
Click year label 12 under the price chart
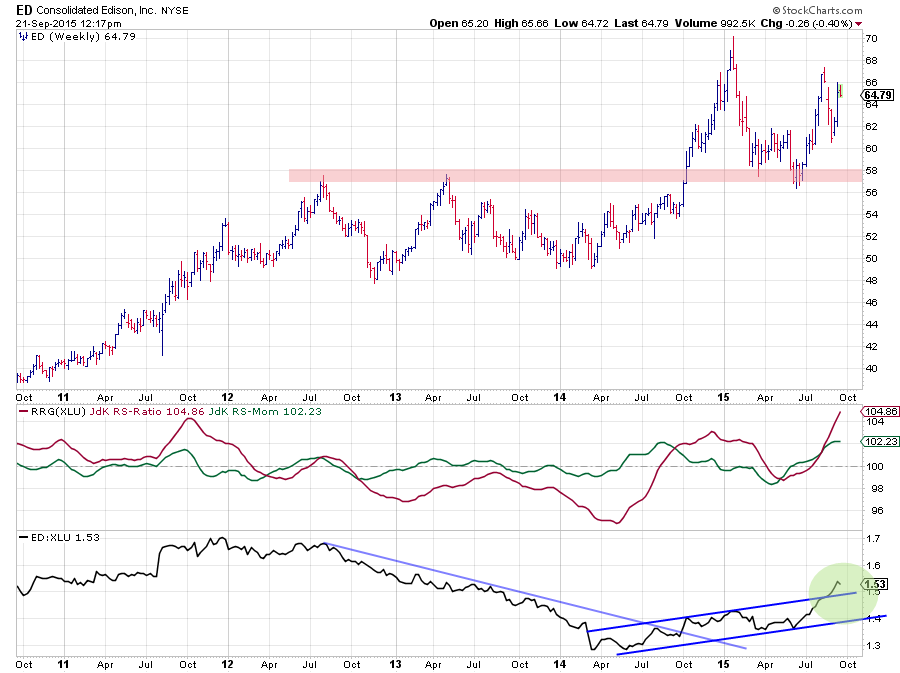coord(228,397)
